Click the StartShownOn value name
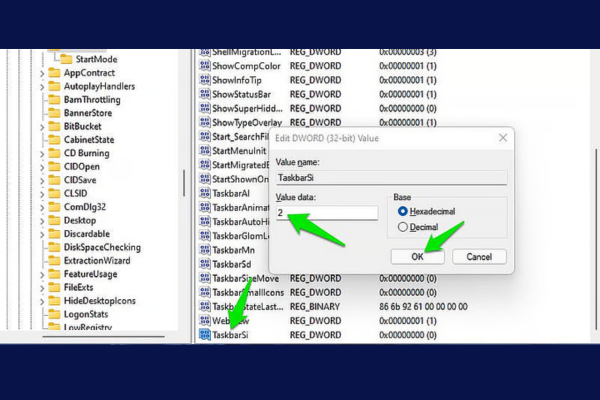Viewport: 600px width, 400px height. point(240,179)
